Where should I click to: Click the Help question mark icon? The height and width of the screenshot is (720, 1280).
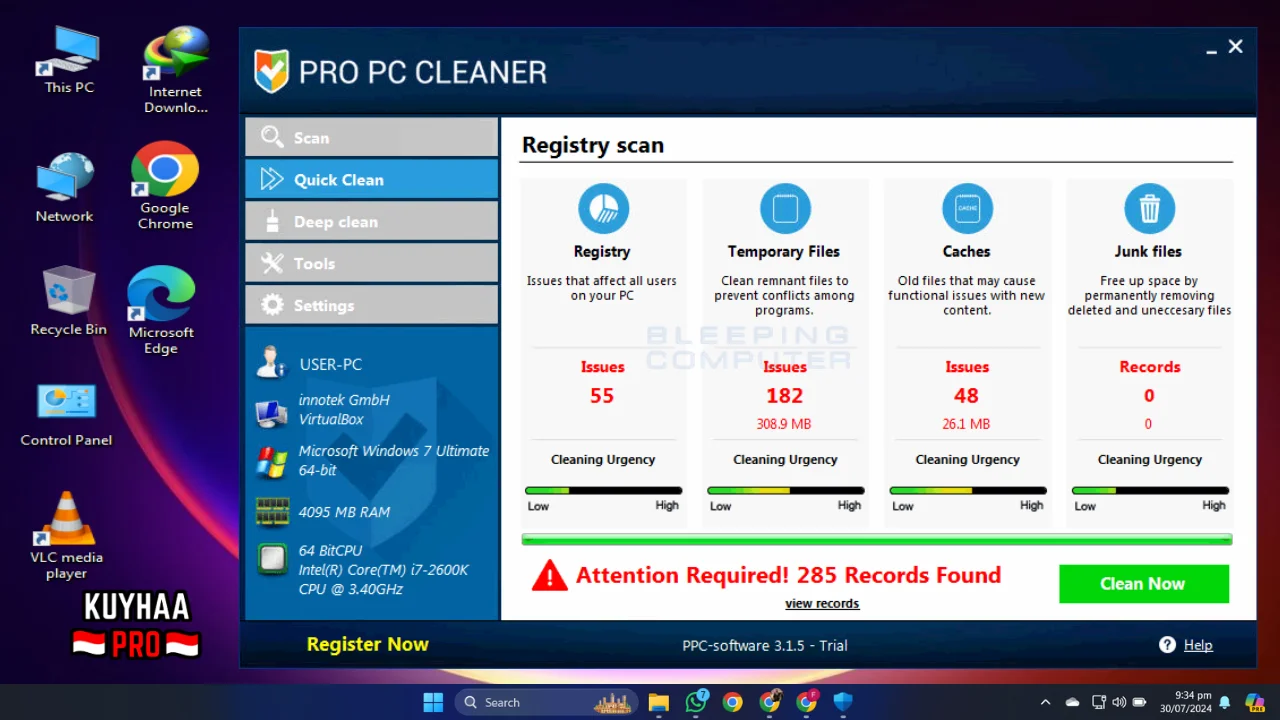coord(1167,645)
